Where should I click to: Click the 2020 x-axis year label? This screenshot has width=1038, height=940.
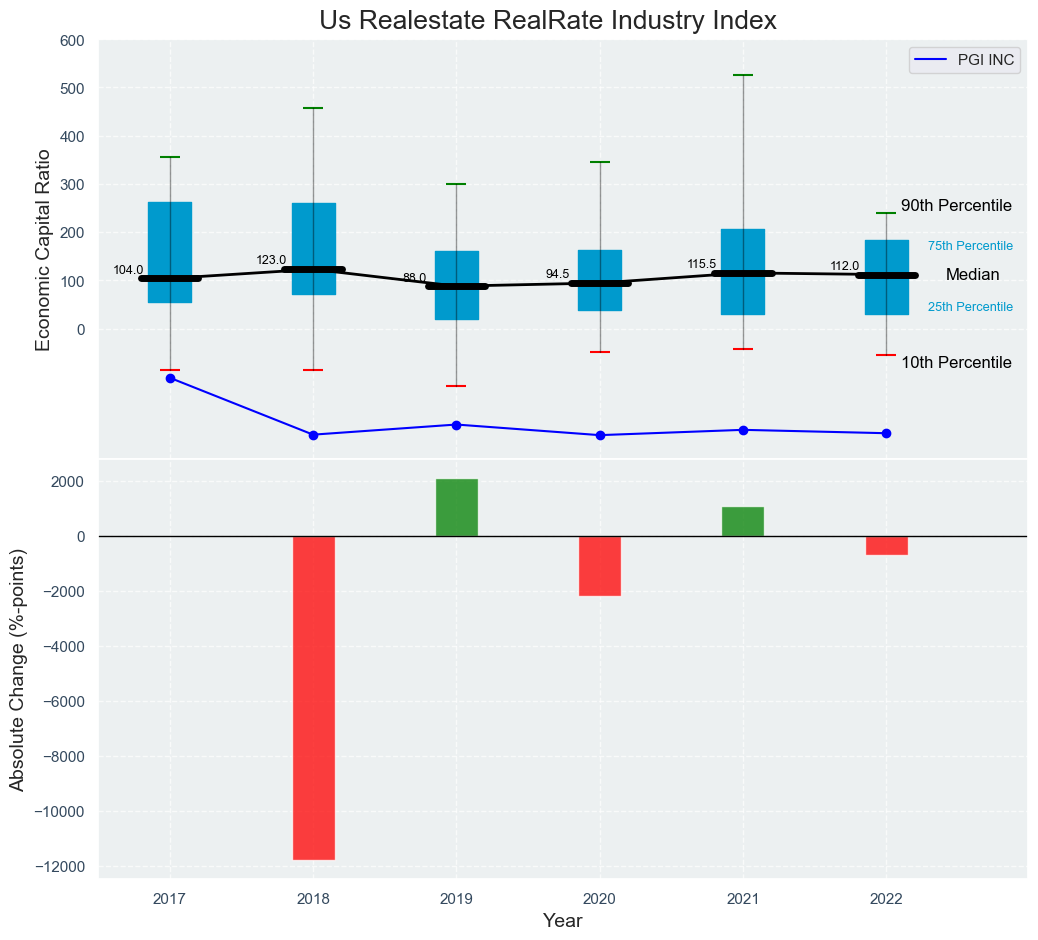pos(600,900)
